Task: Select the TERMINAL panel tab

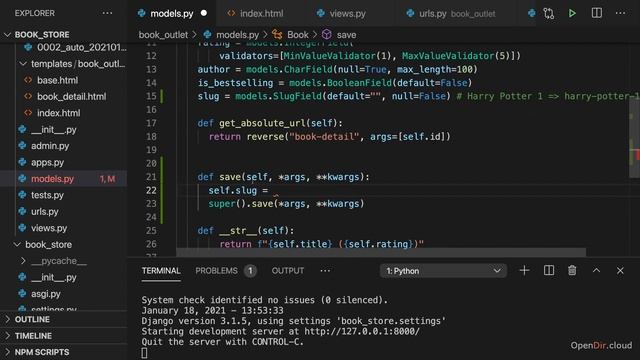Action: click(161, 271)
